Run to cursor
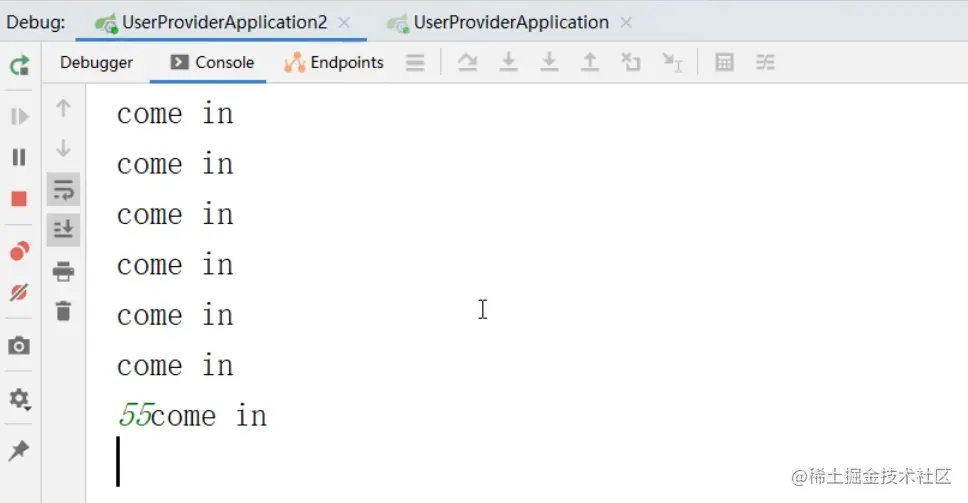Screen dimensions: 968x503 tap(672, 62)
